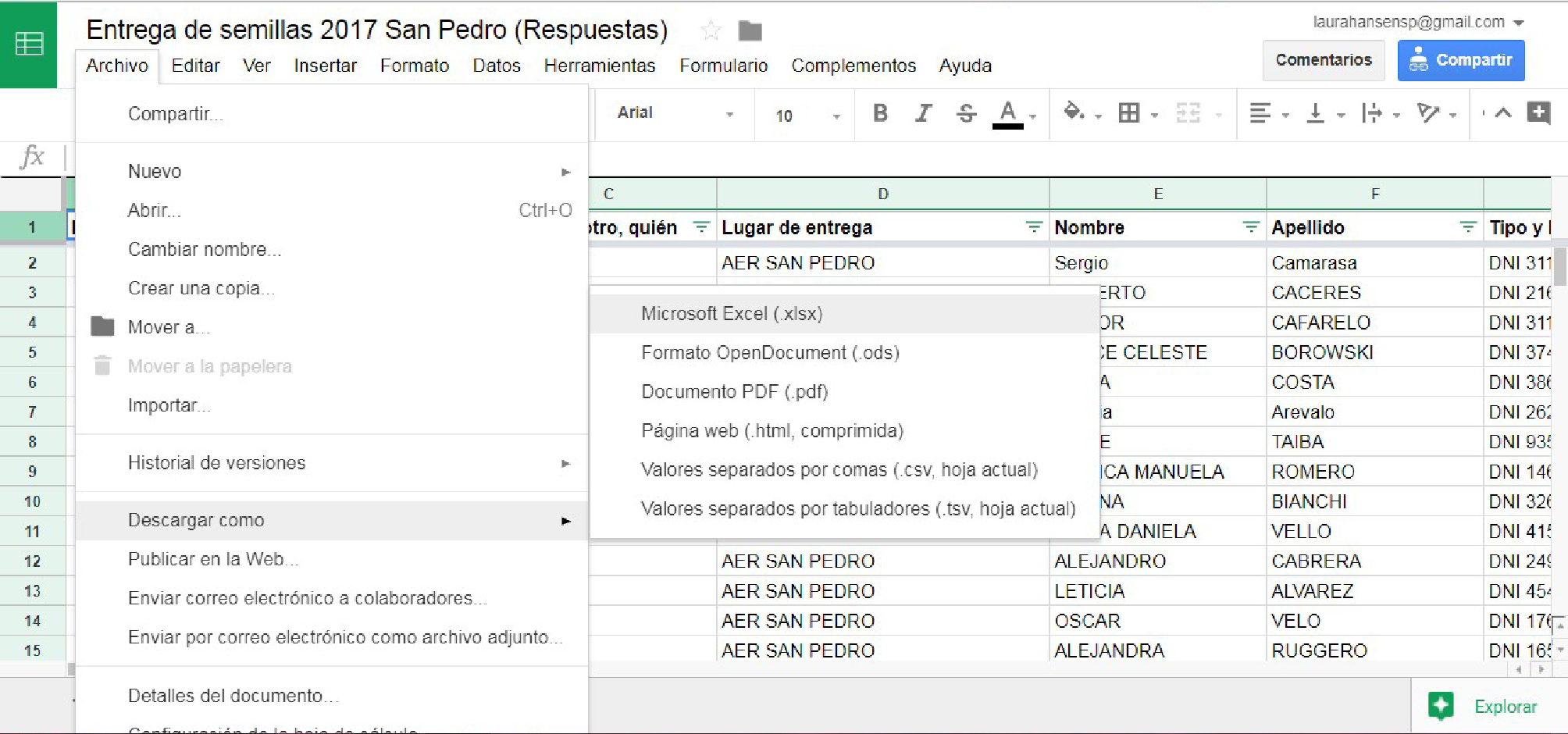Apply strikethrough formatting
1568x734 pixels.
pyautogui.click(x=966, y=113)
